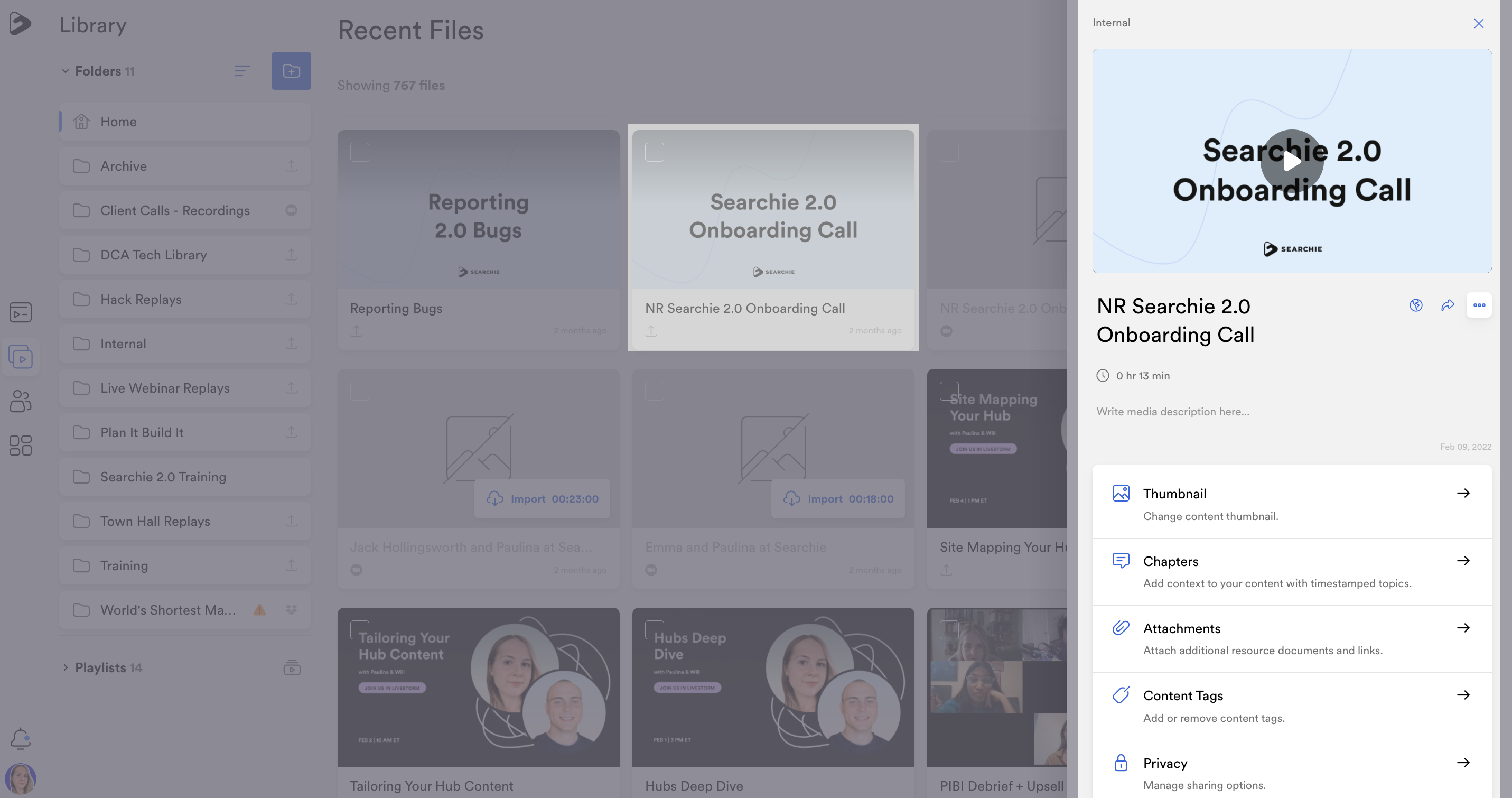
Task: Click Import 00:18:00 on the Emma and Paulina card
Action: 838,498
